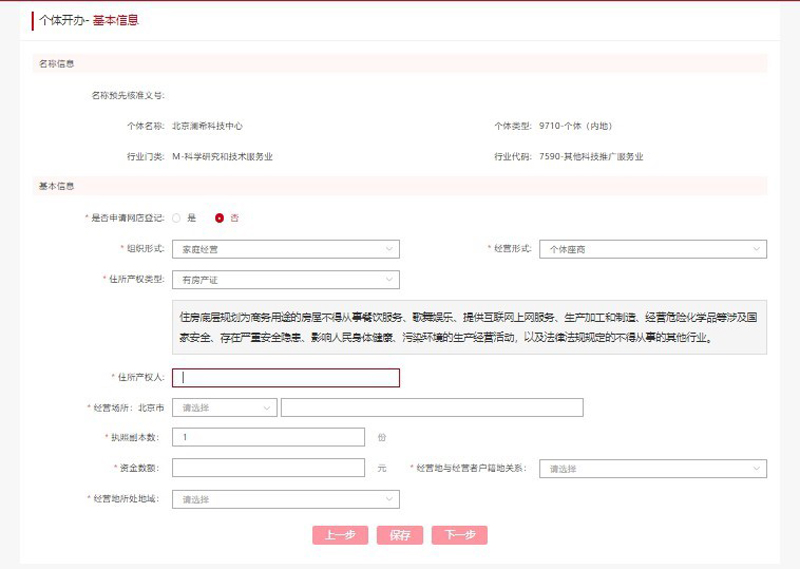The width and height of the screenshot is (800, 569).
Task: Click the 上一步 button
Action: tap(340, 535)
